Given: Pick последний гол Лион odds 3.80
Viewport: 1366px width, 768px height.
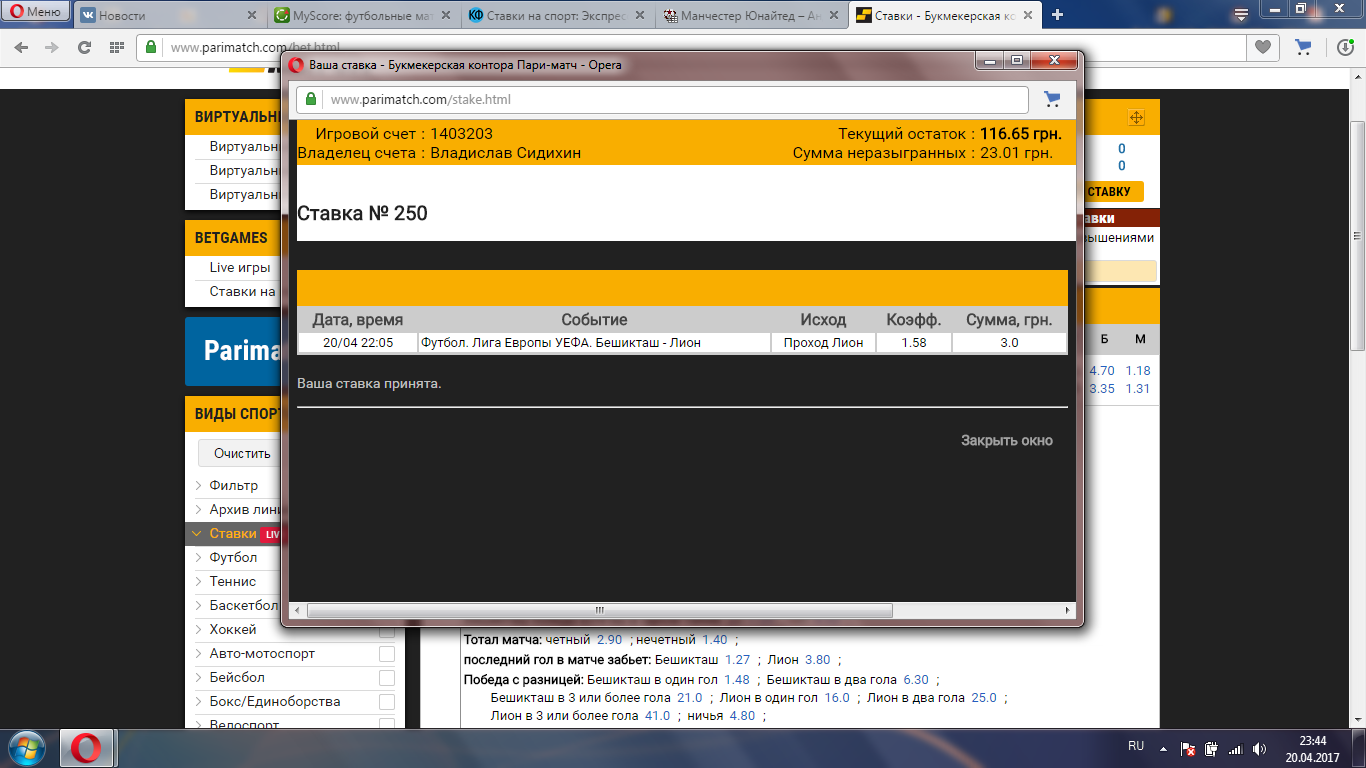Looking at the screenshot, I should pos(817,660).
